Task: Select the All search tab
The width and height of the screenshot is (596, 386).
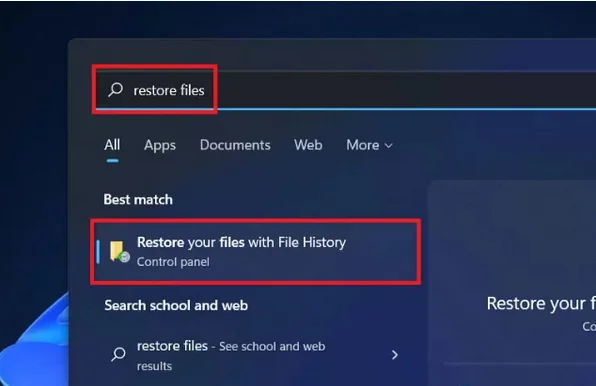Action: 112,145
